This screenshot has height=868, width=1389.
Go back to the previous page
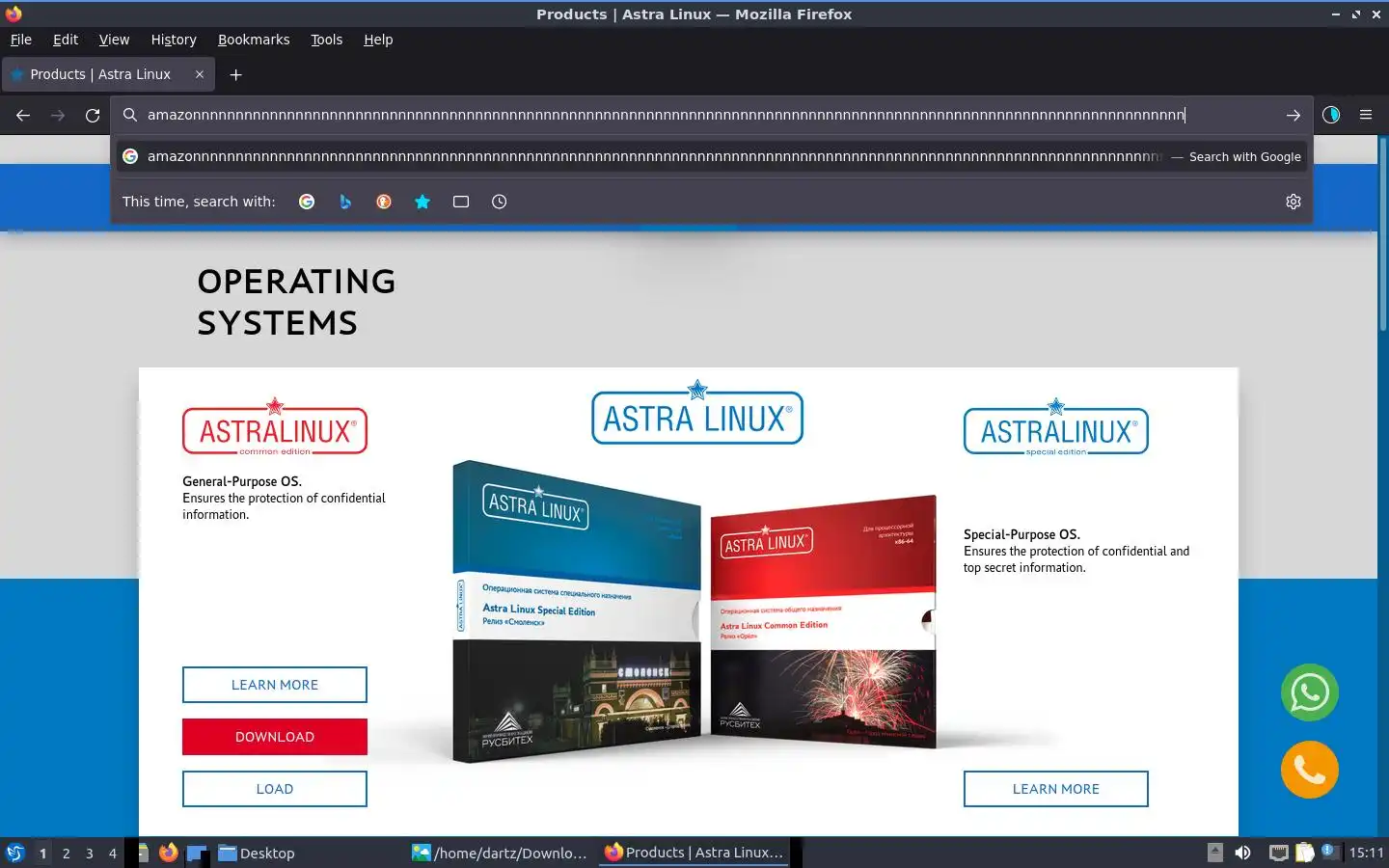click(x=23, y=116)
